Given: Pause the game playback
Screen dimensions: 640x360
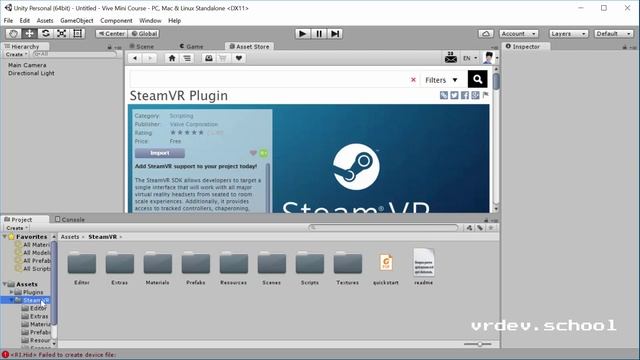Looking at the screenshot, I should click(319, 33).
